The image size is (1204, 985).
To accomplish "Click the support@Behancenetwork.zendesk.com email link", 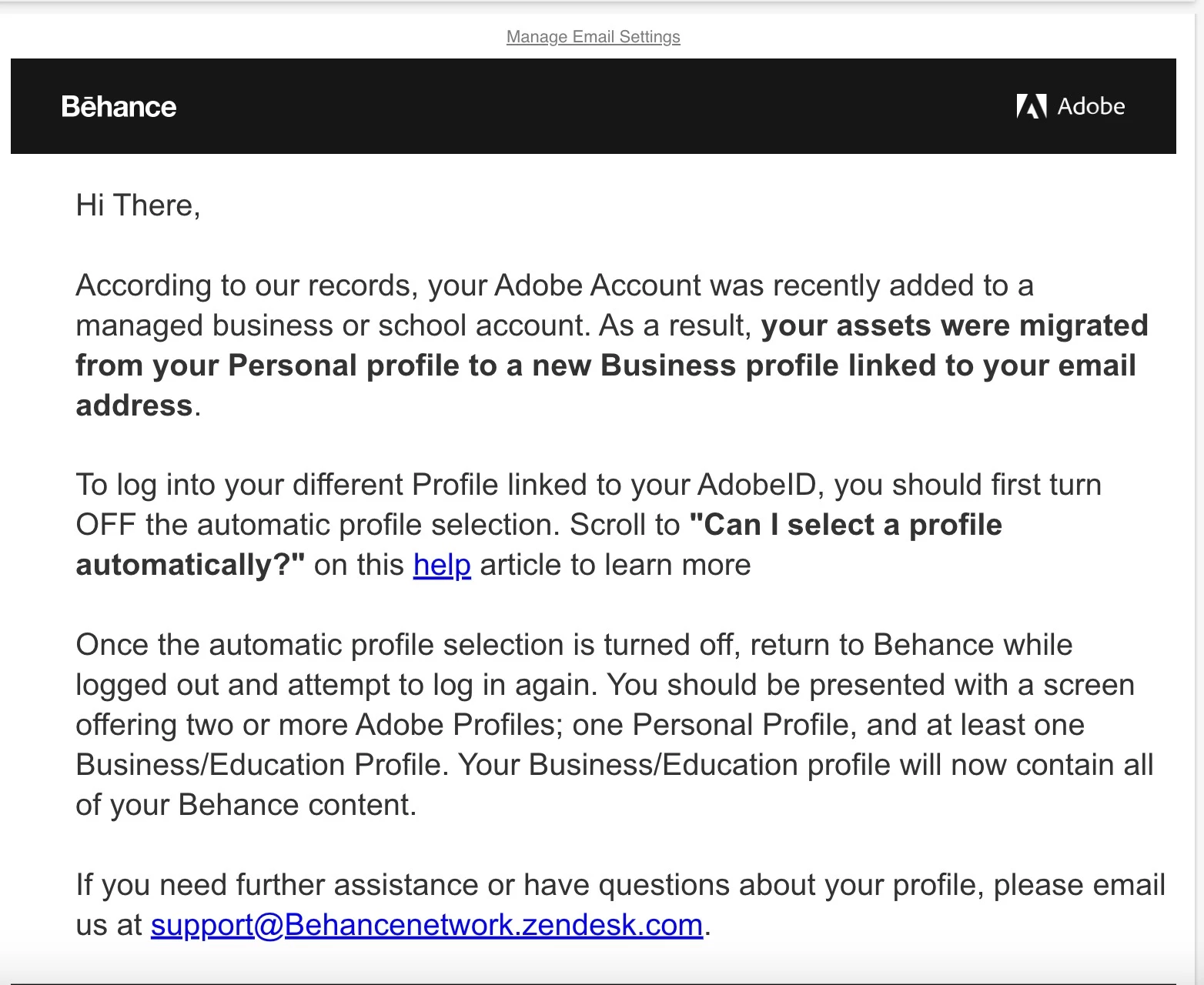I will (426, 925).
